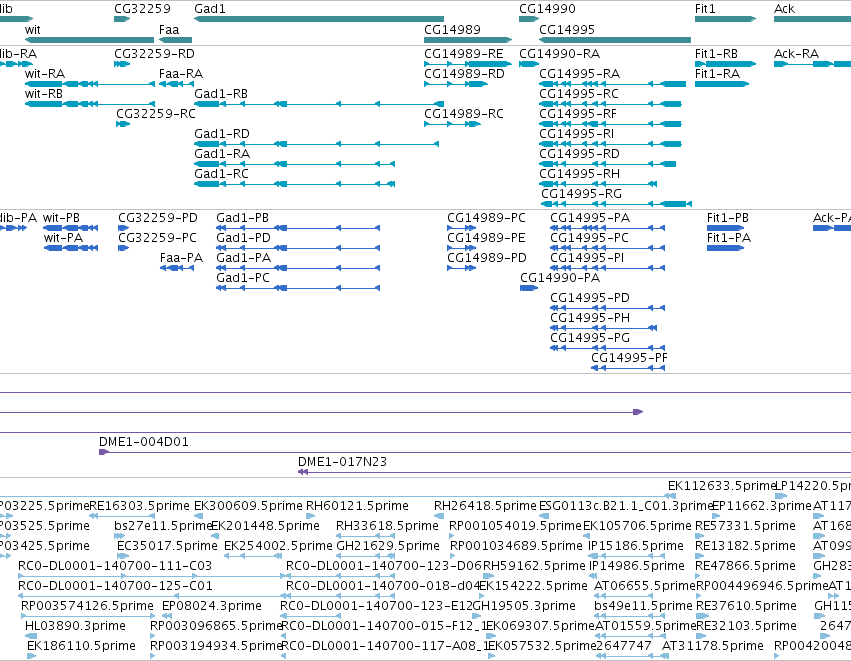The height and width of the screenshot is (661, 851).
Task: Select transcript CG32259-RC
Action: click(x=123, y=124)
